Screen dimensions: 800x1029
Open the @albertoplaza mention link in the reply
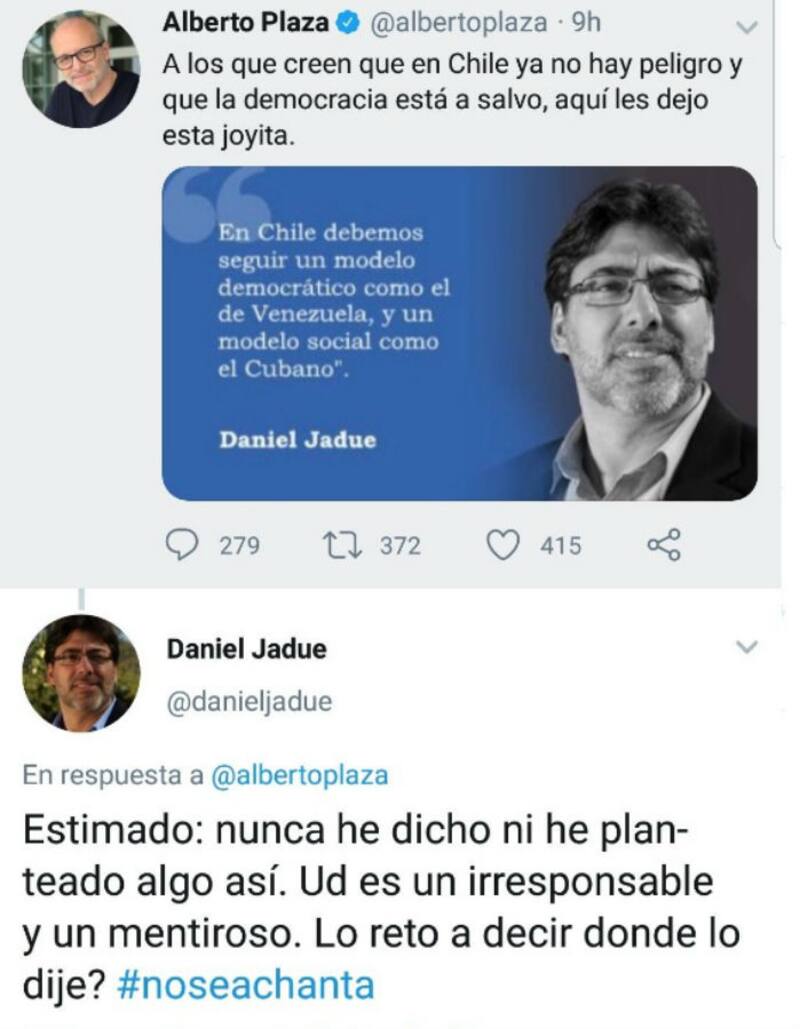coord(300,775)
